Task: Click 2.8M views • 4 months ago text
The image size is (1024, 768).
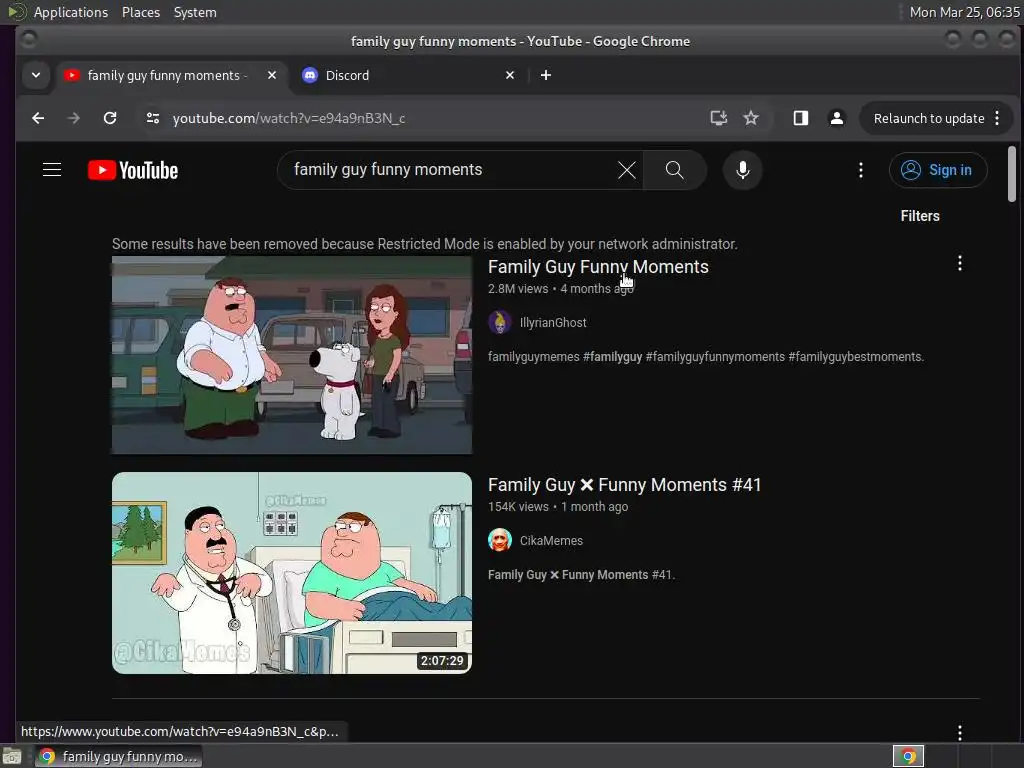Action: tap(560, 289)
